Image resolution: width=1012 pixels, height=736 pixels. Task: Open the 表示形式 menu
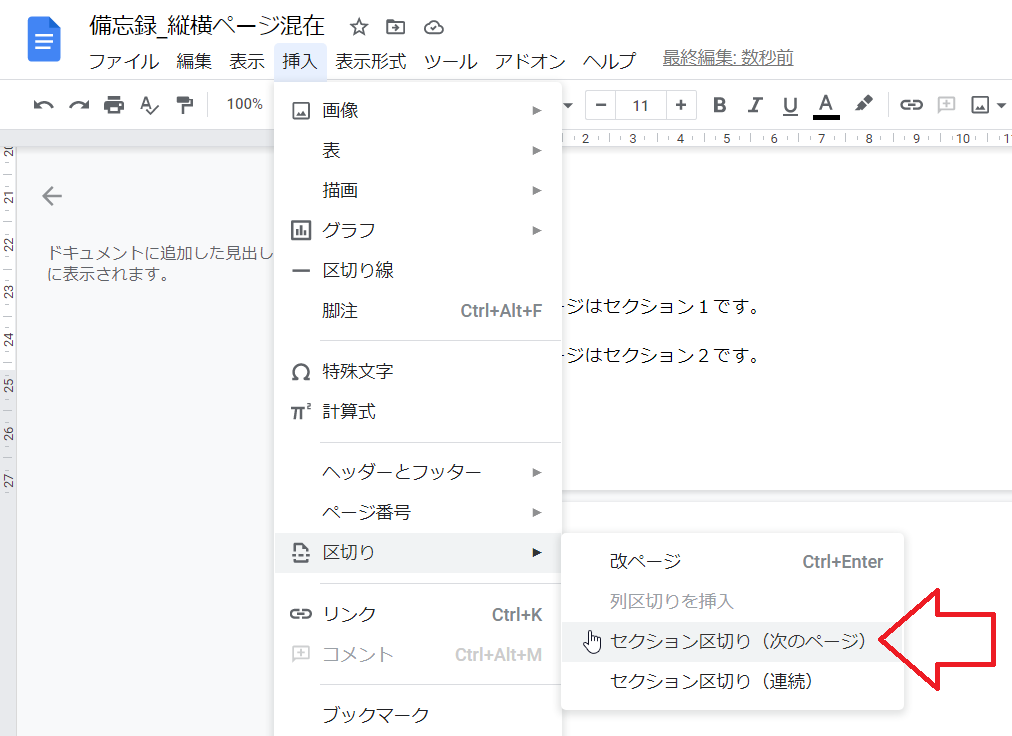[370, 61]
